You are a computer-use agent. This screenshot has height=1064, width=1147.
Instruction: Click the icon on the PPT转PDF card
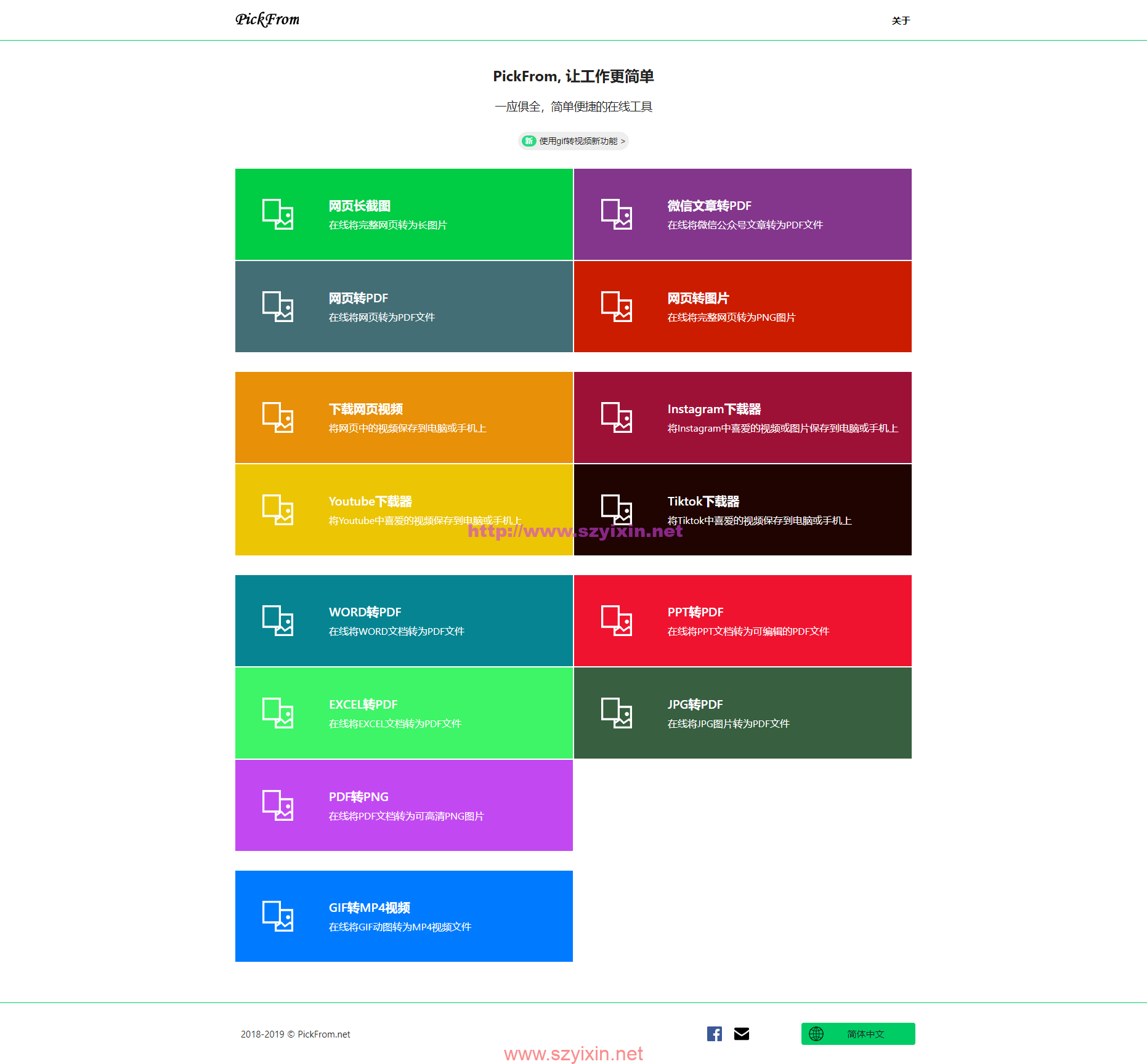coord(617,621)
